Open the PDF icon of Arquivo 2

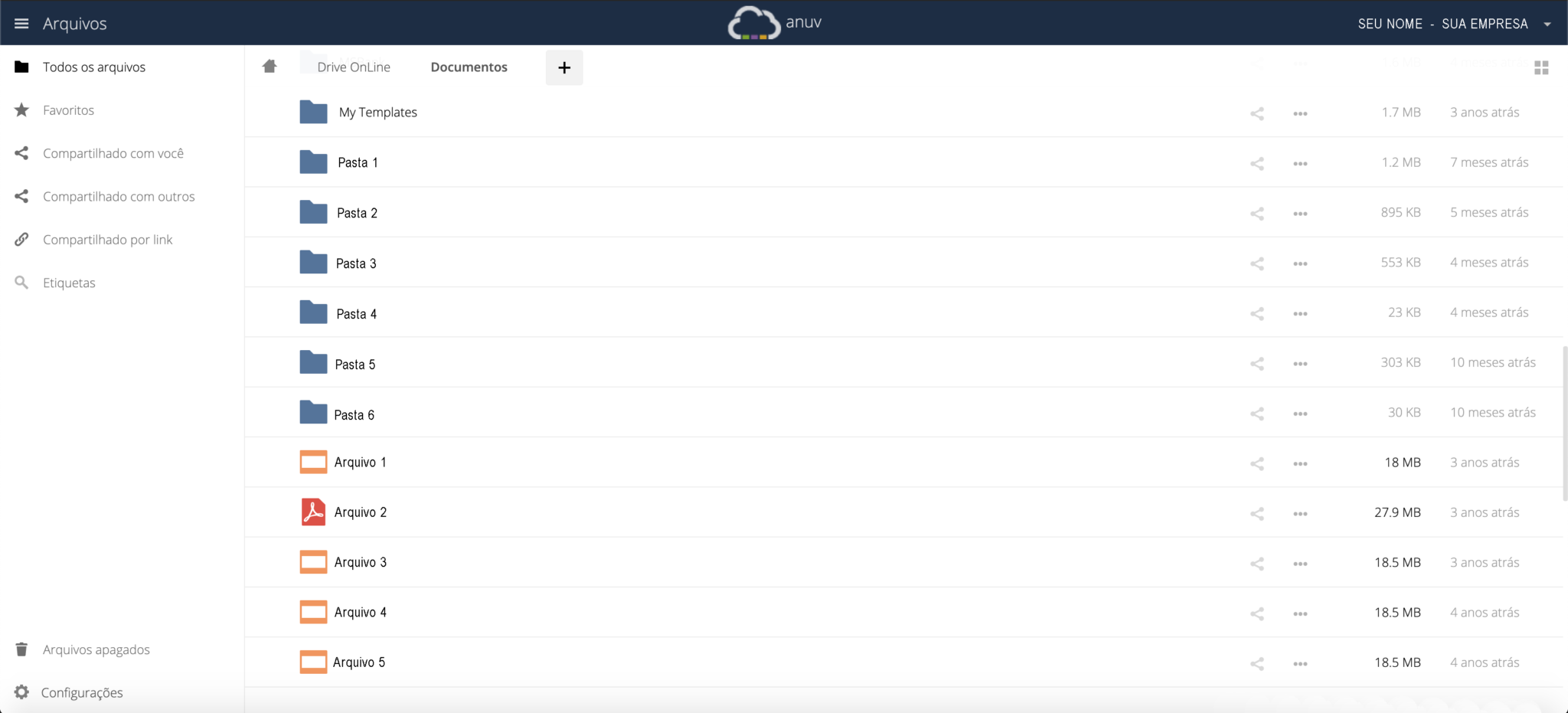[x=312, y=512]
